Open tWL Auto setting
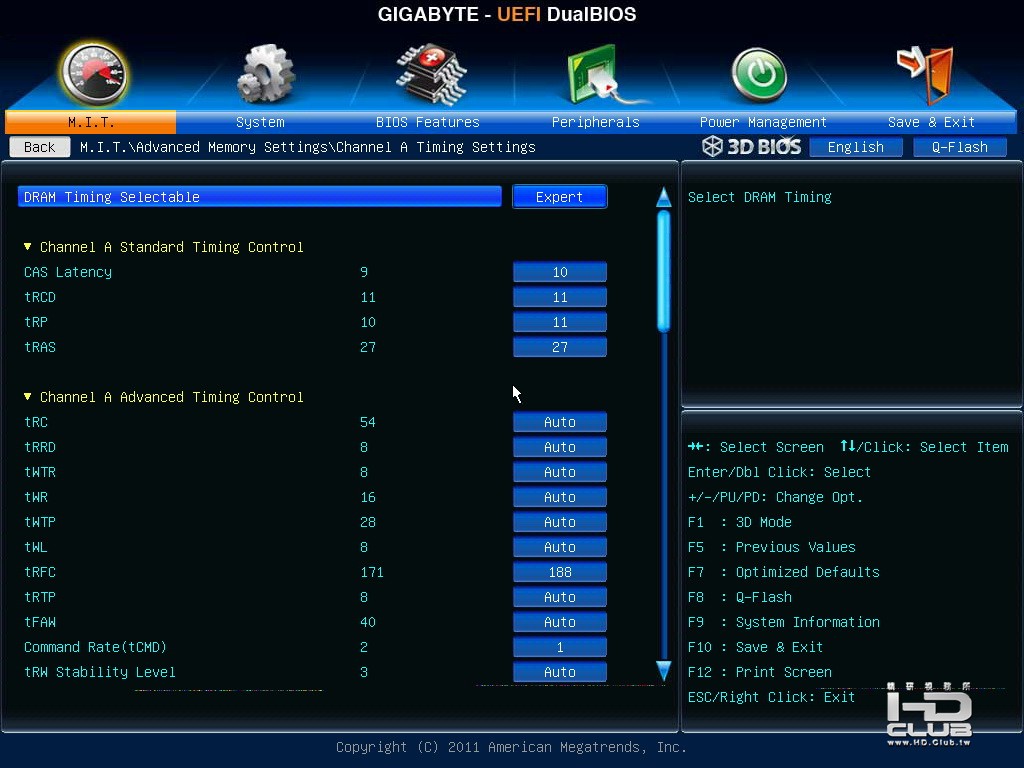 point(560,547)
